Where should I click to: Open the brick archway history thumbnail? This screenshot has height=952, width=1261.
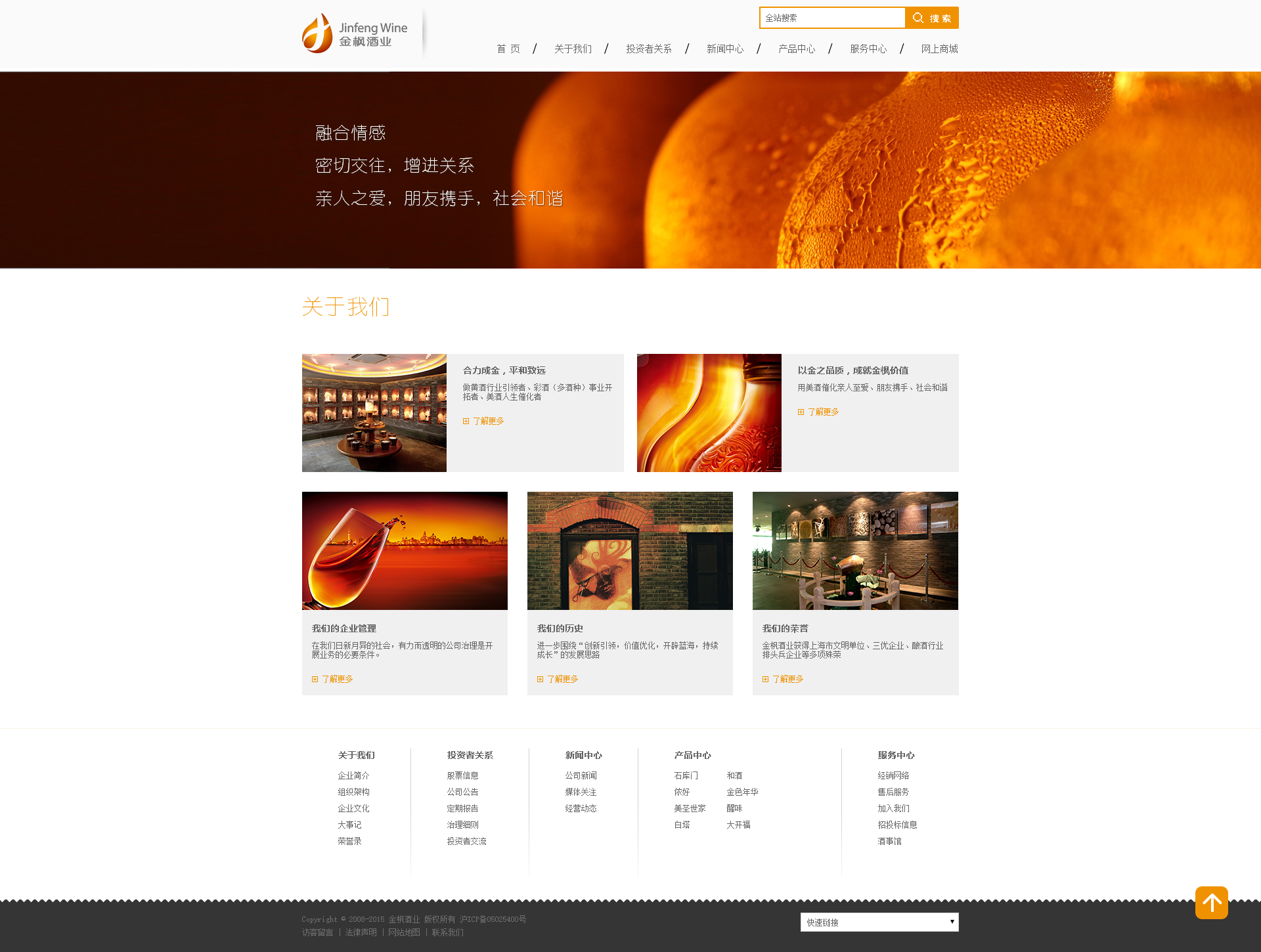coord(630,551)
